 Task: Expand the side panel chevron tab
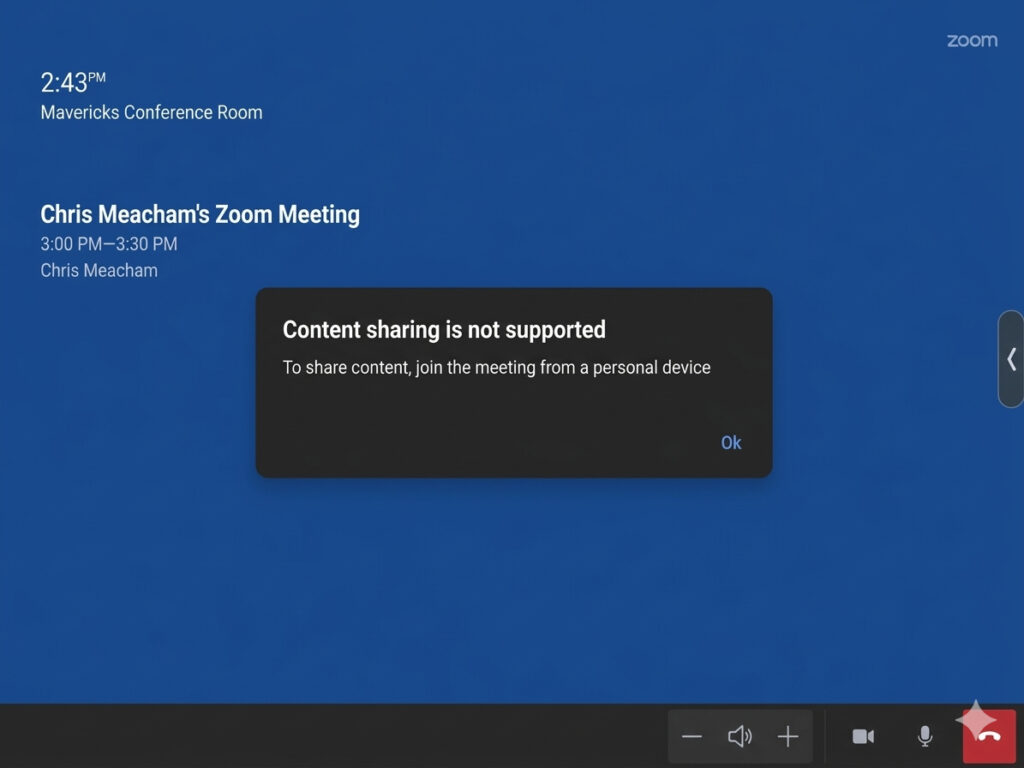(x=1011, y=359)
